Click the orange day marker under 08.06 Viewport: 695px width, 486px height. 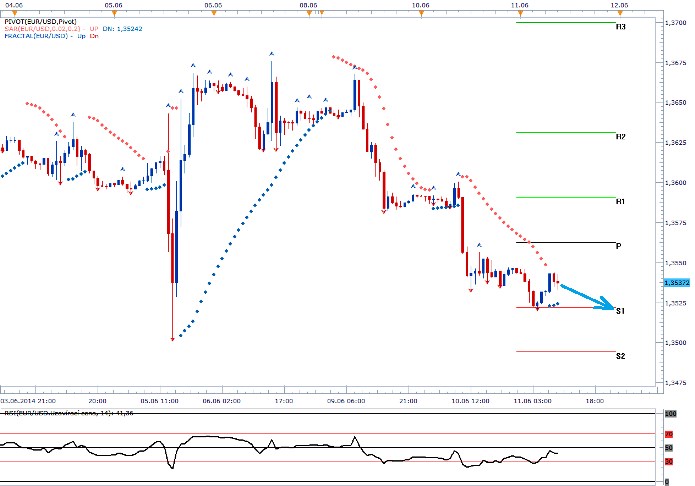coord(309,13)
